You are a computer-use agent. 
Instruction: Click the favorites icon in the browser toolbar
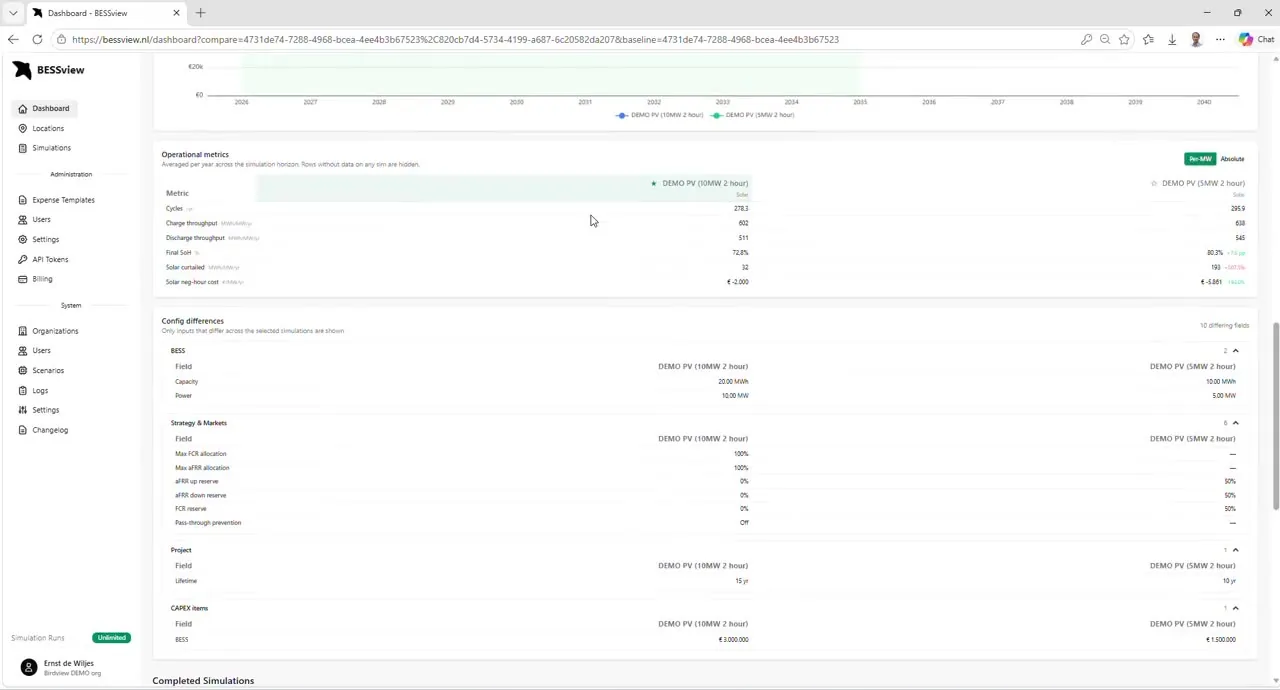tap(1148, 39)
